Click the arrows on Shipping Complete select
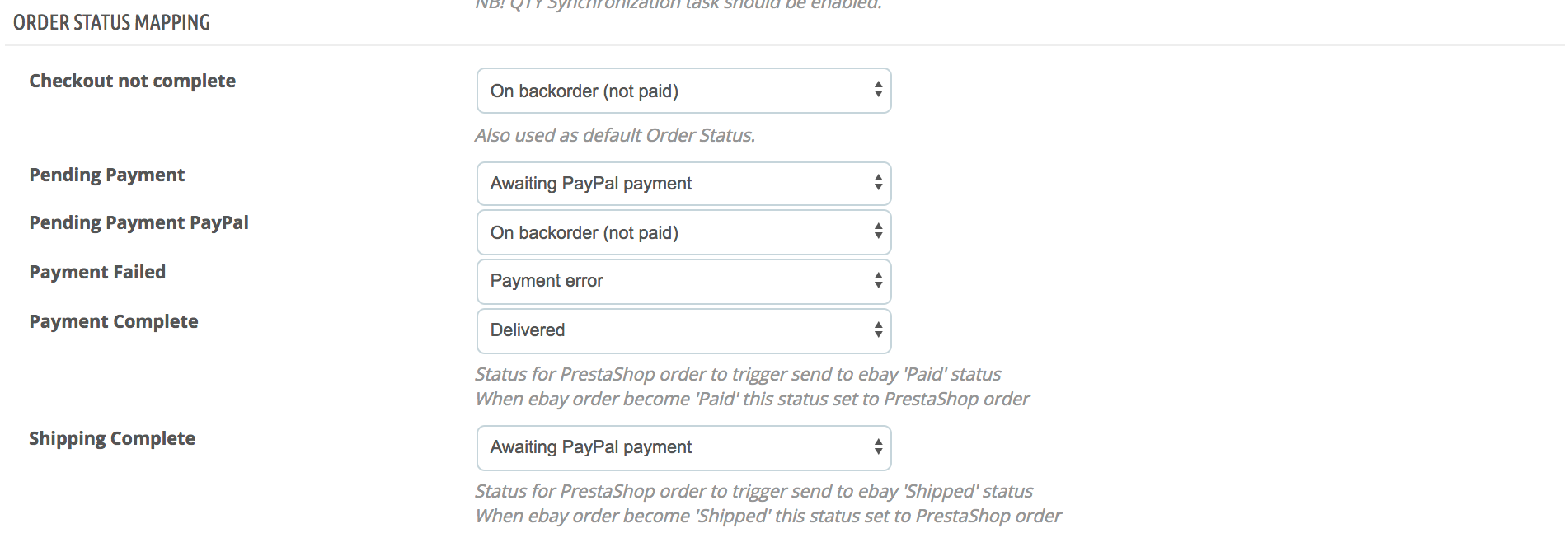 tap(878, 447)
